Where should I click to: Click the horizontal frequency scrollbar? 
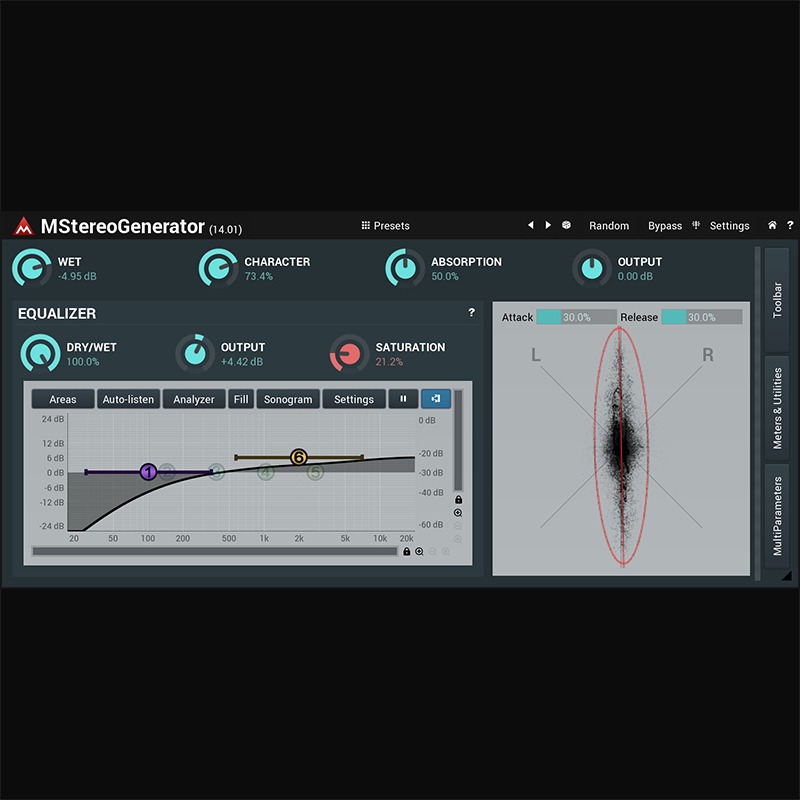(215, 552)
